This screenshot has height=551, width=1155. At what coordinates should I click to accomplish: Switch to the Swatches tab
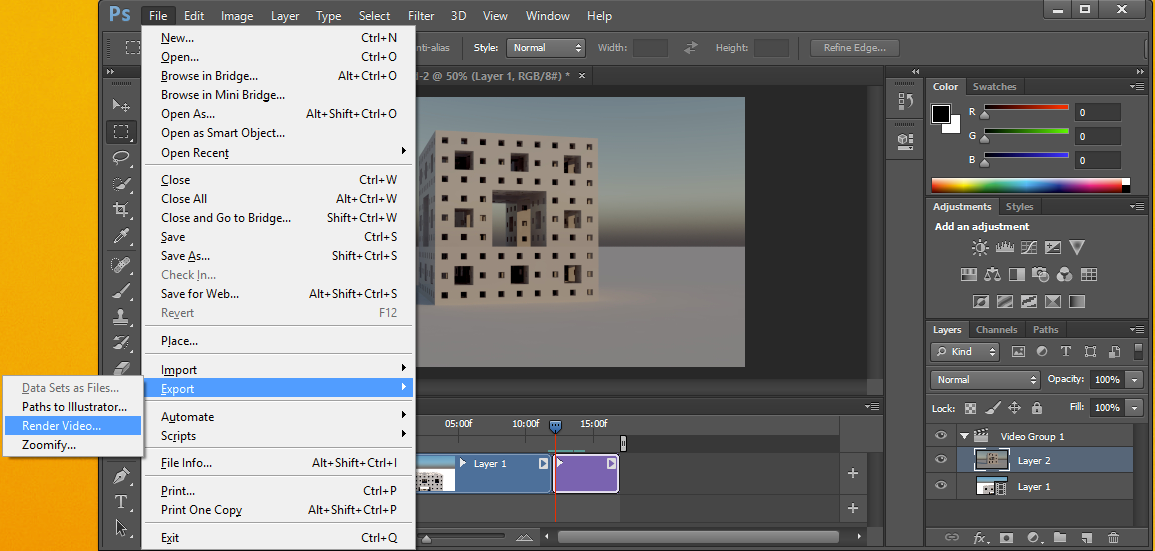tap(994, 86)
